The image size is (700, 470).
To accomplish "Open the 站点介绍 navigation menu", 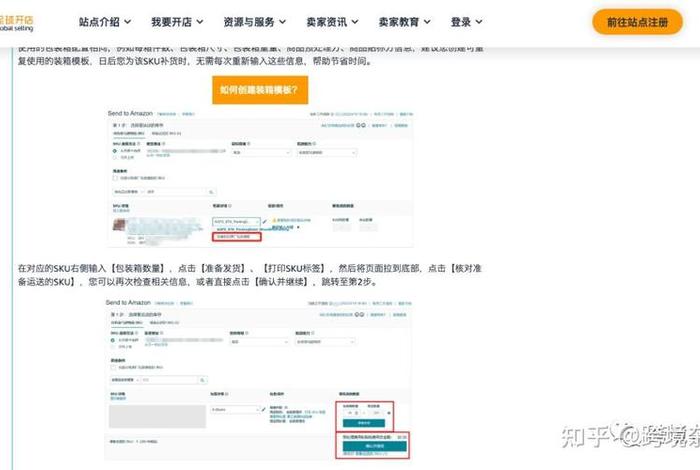I will coord(105,22).
